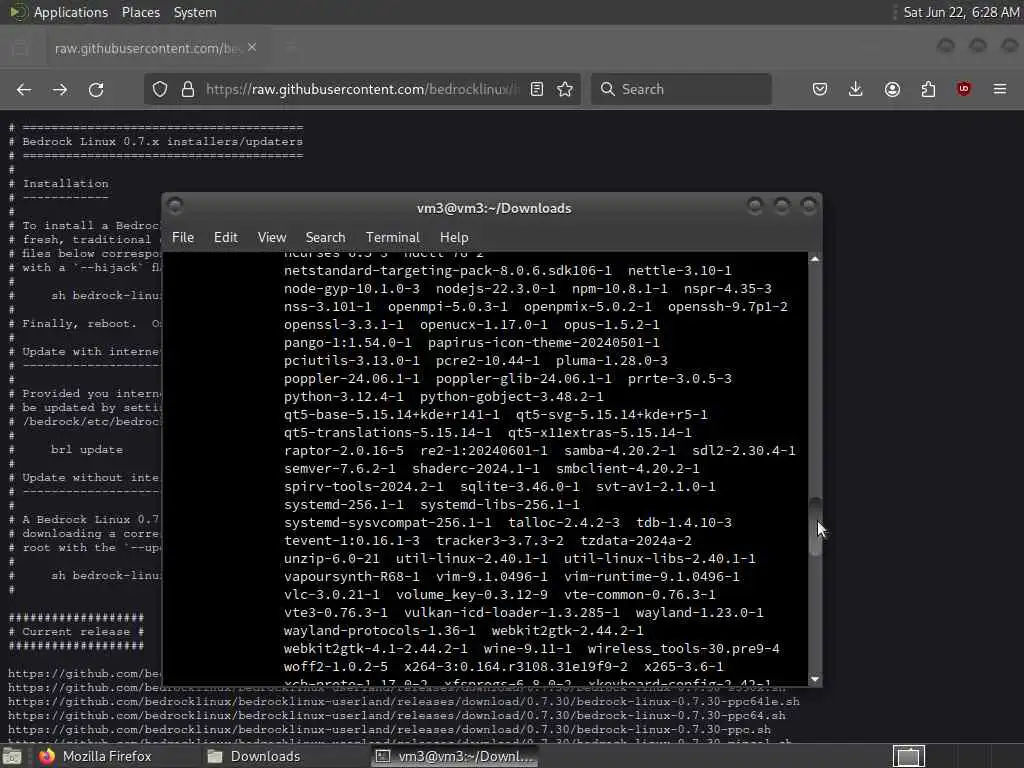This screenshot has width=1024, height=768.
Task: Click the show desktop icon in taskbar
Action: tap(12, 757)
